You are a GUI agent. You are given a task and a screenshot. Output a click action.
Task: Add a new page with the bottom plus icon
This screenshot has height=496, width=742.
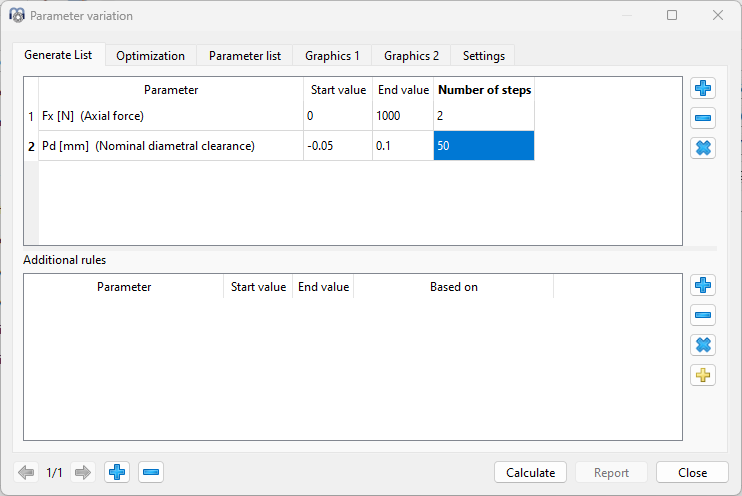coord(117,472)
